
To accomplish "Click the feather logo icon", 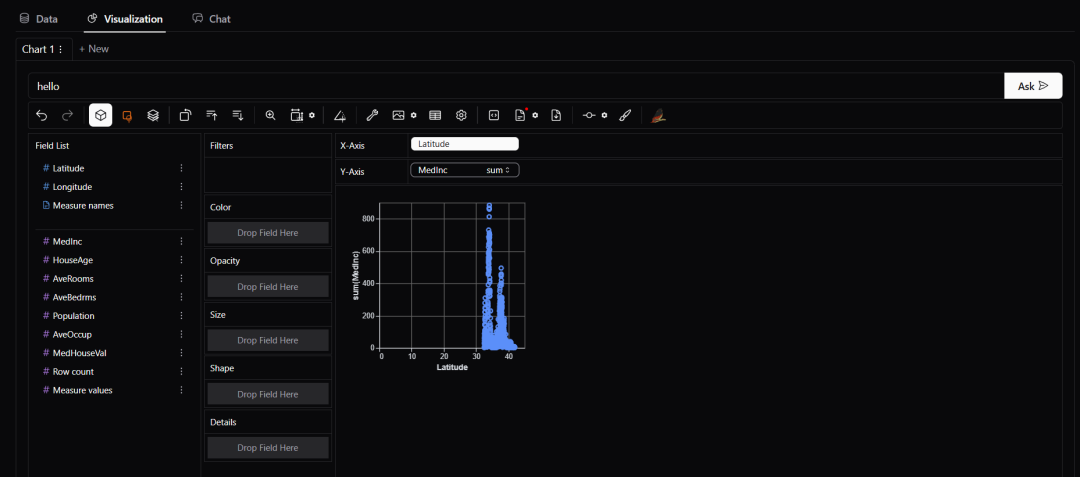I will point(659,116).
